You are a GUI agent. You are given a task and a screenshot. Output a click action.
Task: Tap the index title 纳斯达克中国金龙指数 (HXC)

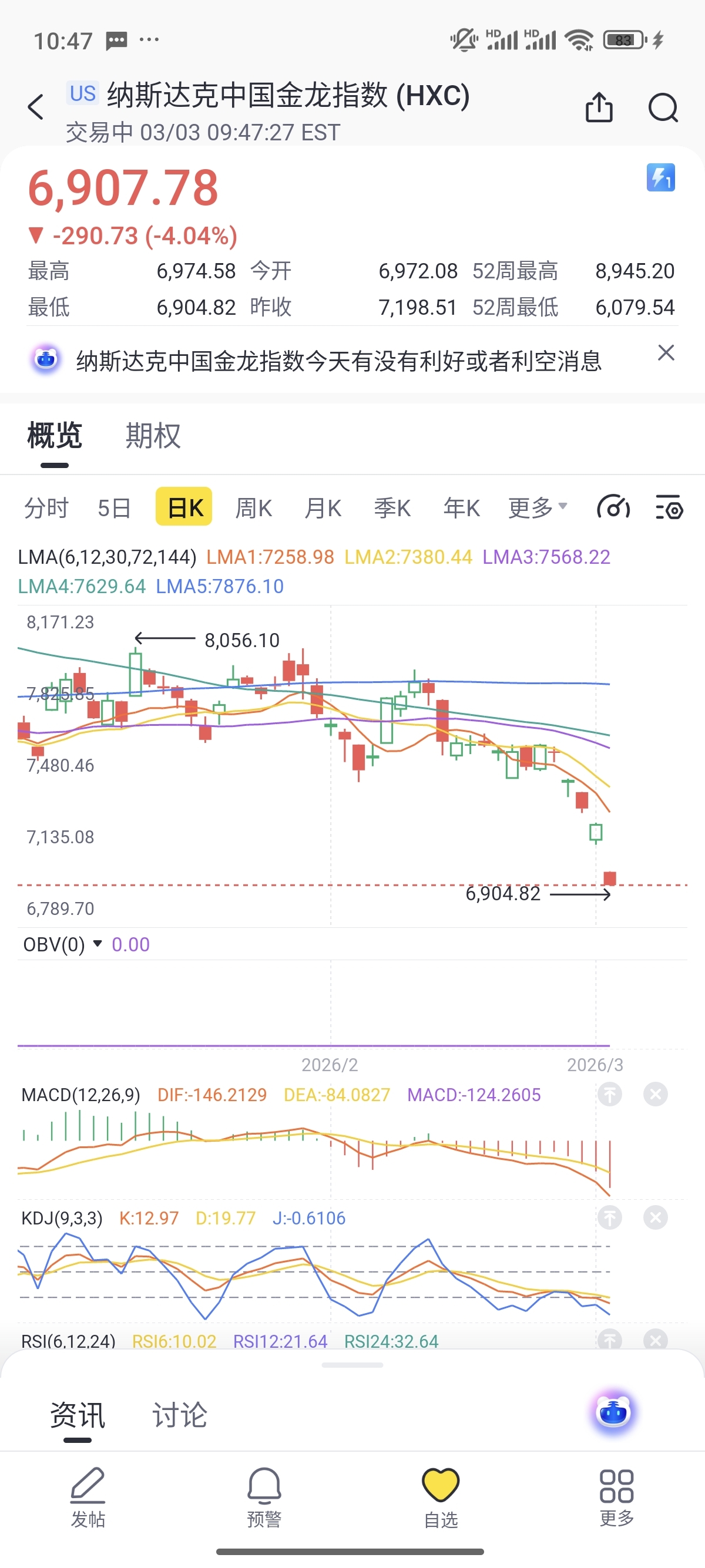coord(288,95)
